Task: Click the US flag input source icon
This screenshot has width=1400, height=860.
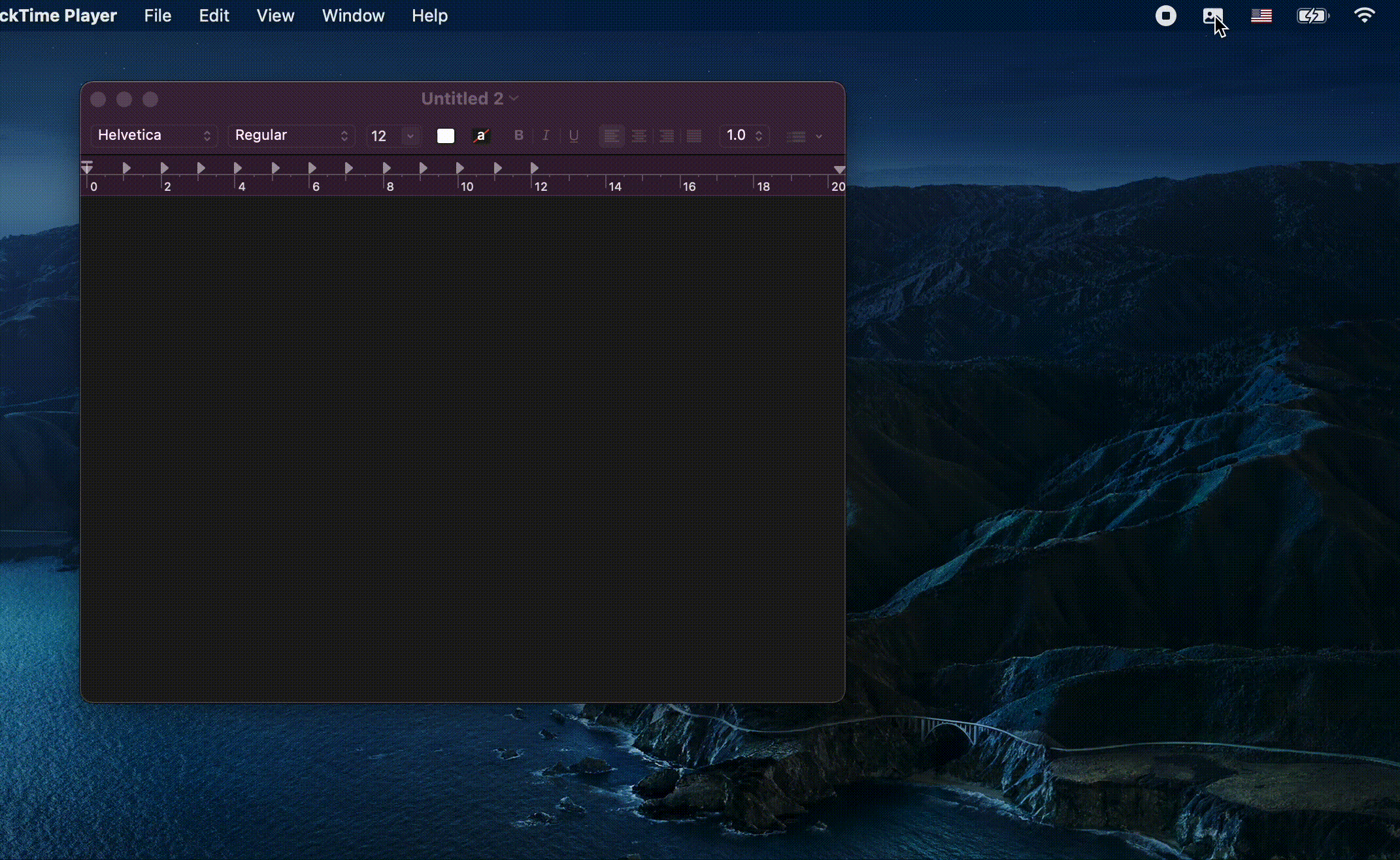Action: click(x=1261, y=16)
